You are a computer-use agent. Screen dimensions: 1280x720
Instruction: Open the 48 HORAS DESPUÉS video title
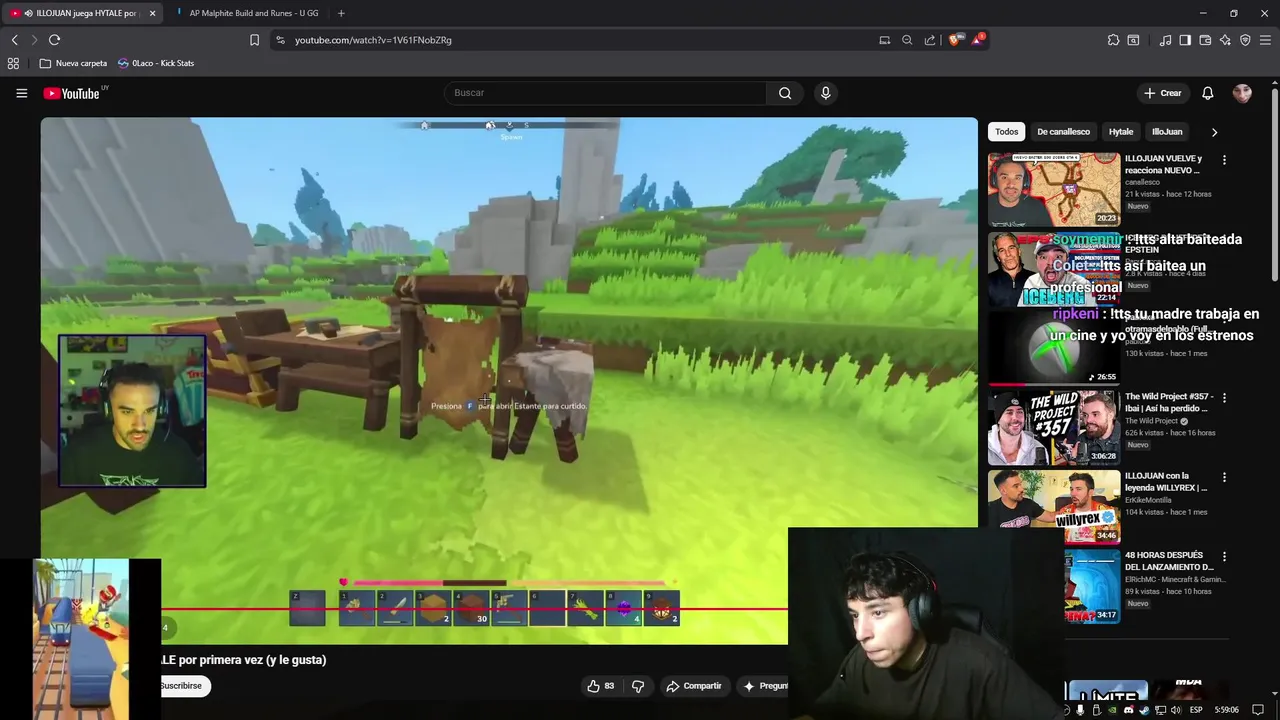click(1169, 561)
